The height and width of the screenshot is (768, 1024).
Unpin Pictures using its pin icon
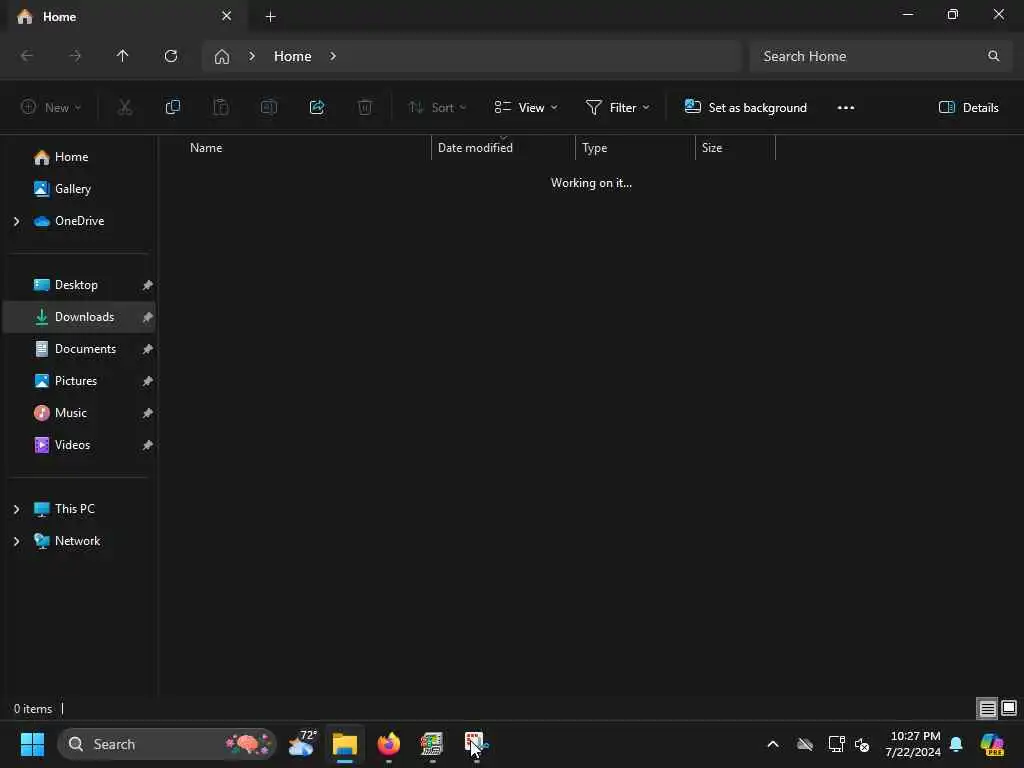click(x=148, y=381)
